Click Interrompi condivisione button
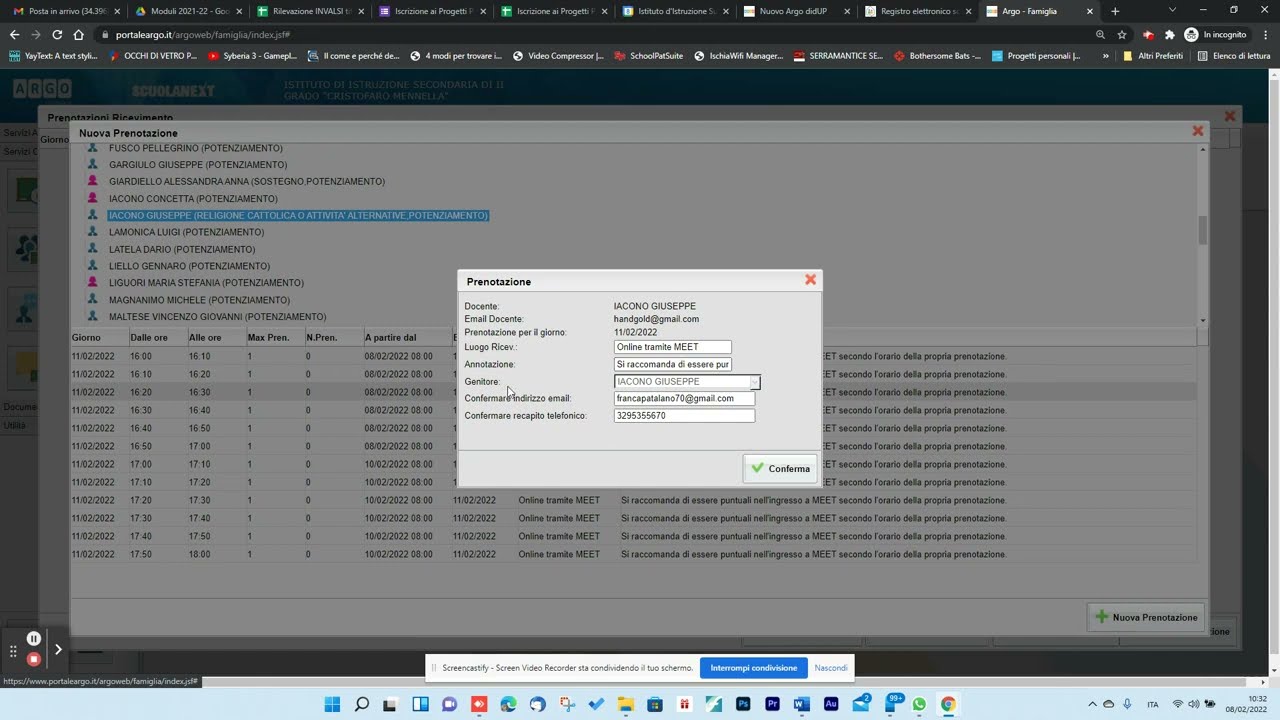 [x=754, y=668]
